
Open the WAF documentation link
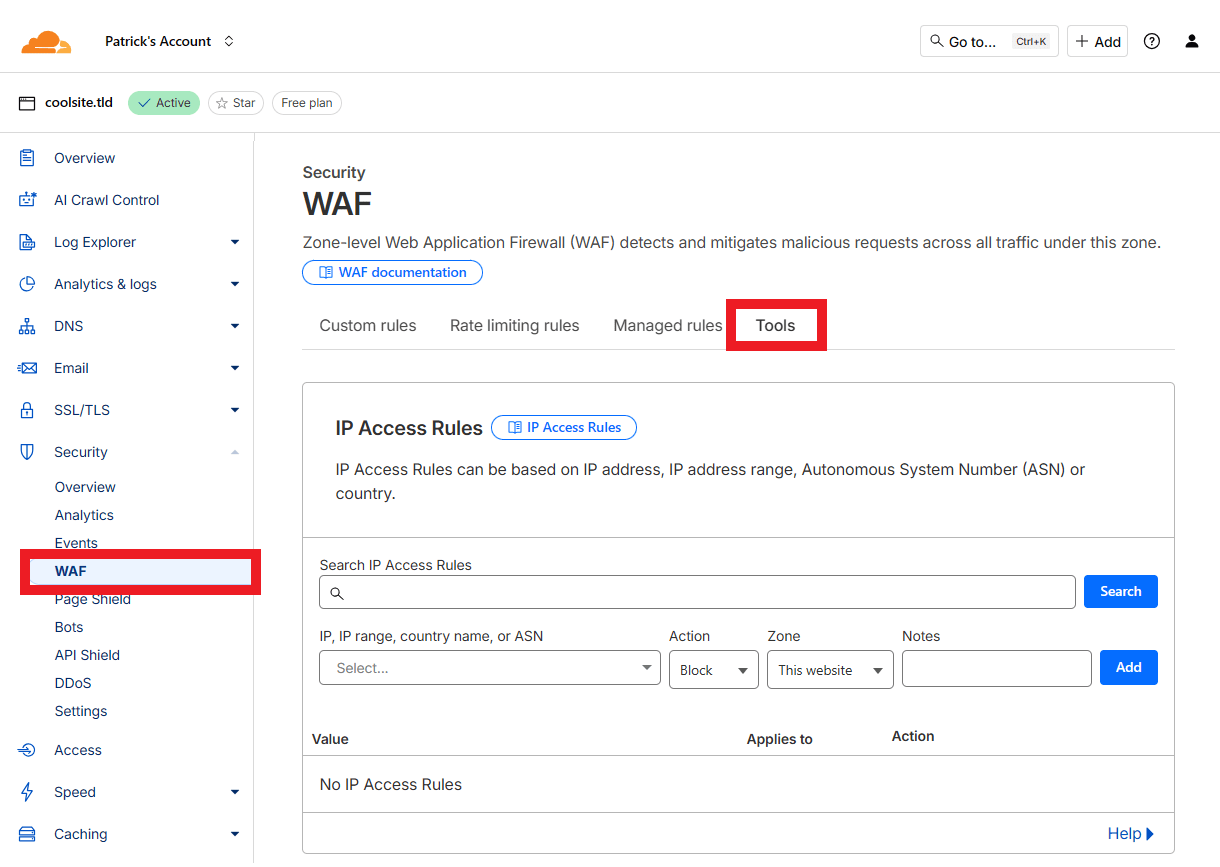click(392, 272)
